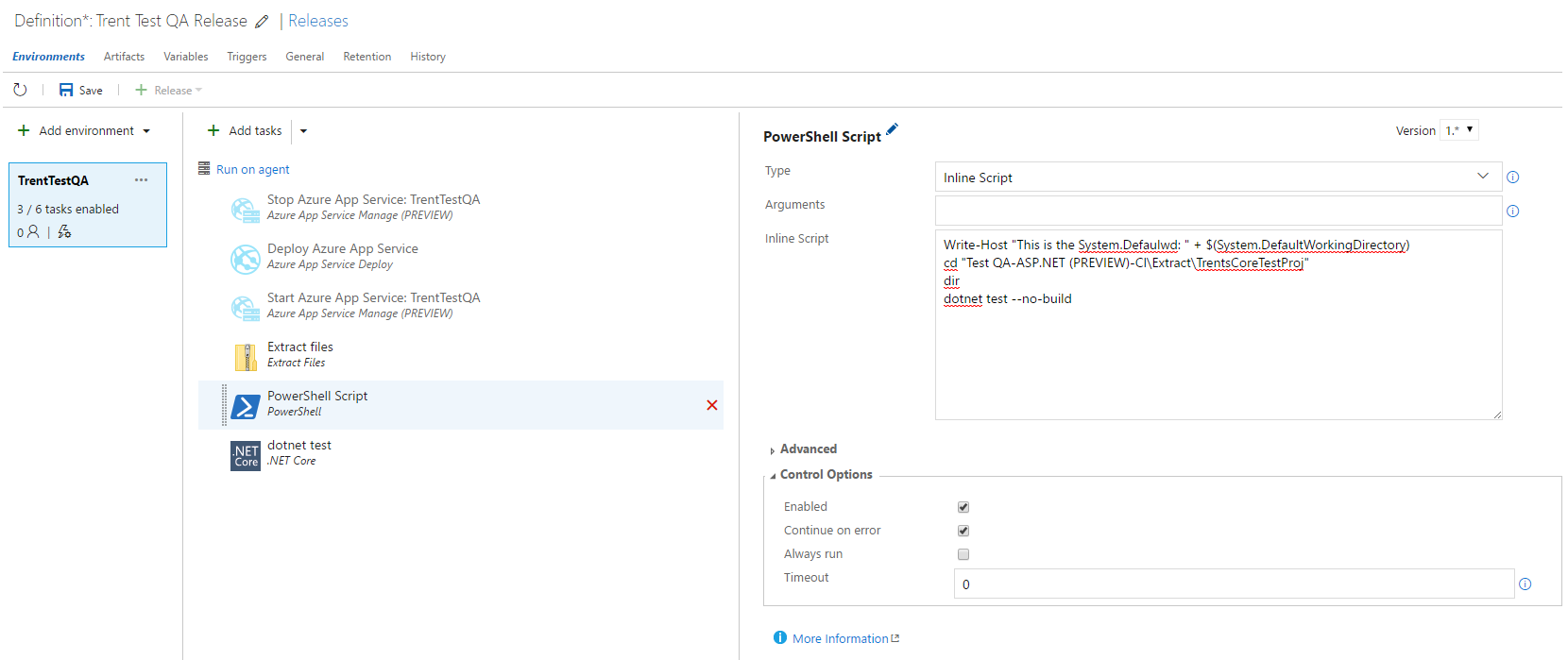Open approvers person icon on TrentTestQA

(x=33, y=231)
